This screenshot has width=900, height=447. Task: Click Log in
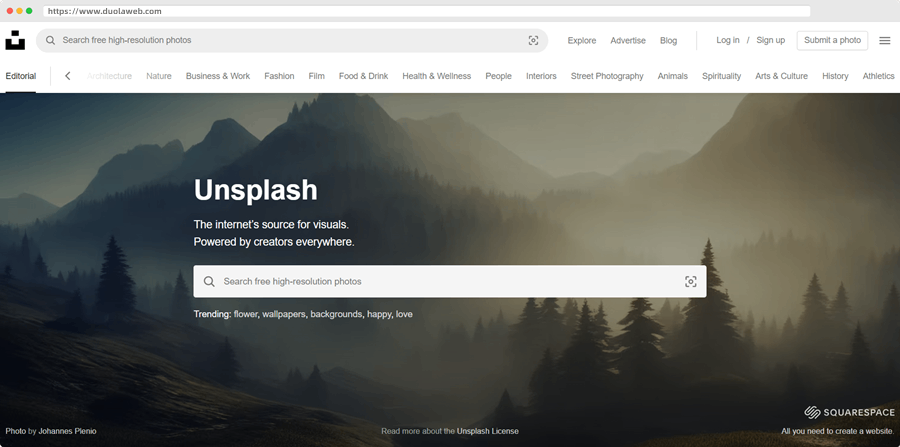click(727, 40)
